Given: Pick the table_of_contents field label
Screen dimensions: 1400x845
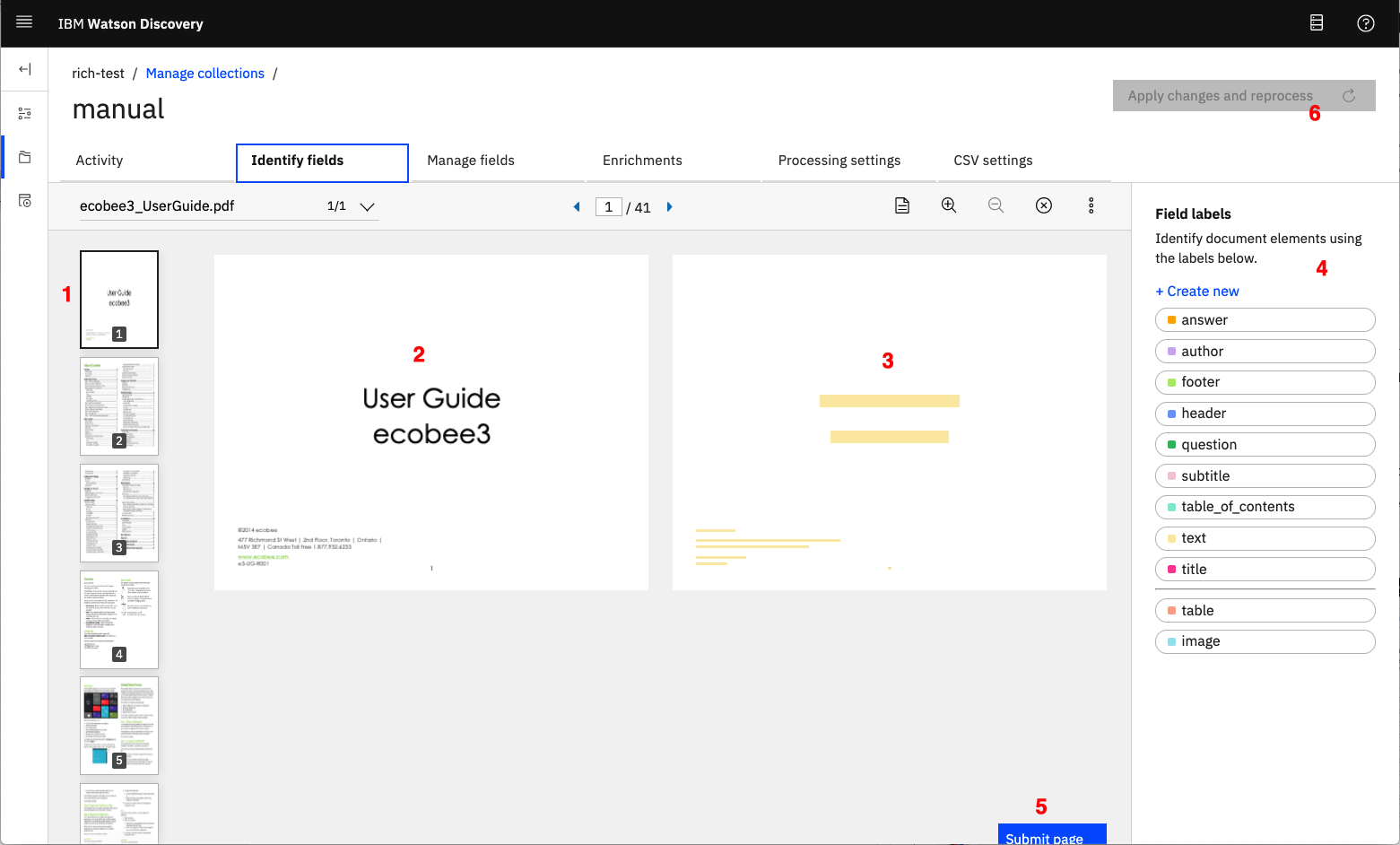Looking at the screenshot, I should click(x=1265, y=507).
